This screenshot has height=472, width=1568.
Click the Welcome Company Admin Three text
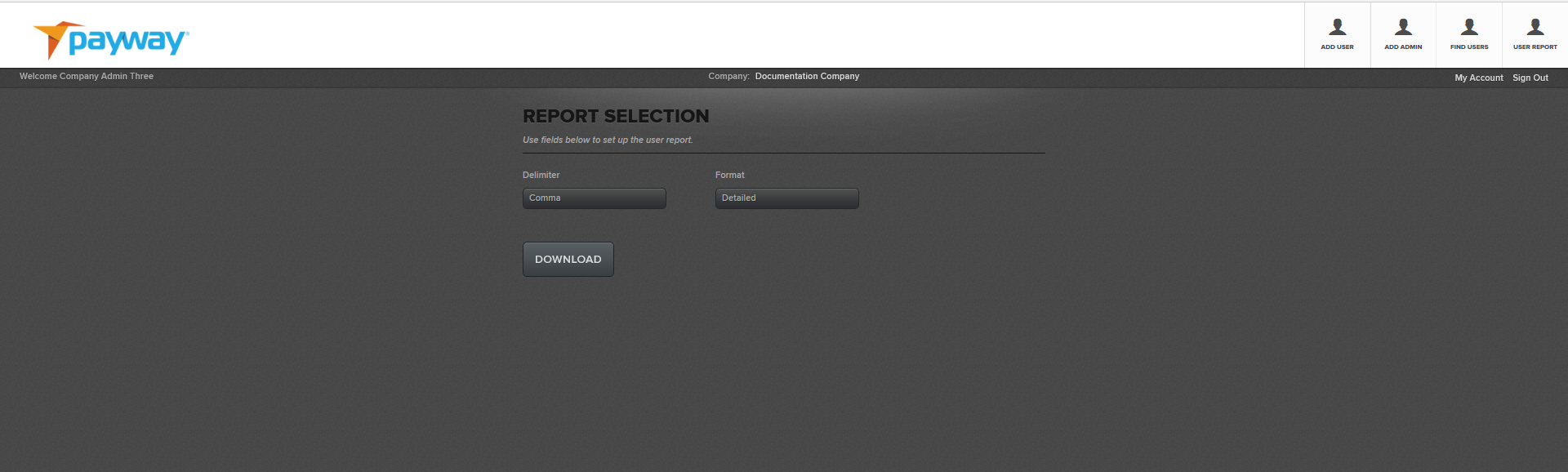point(87,76)
